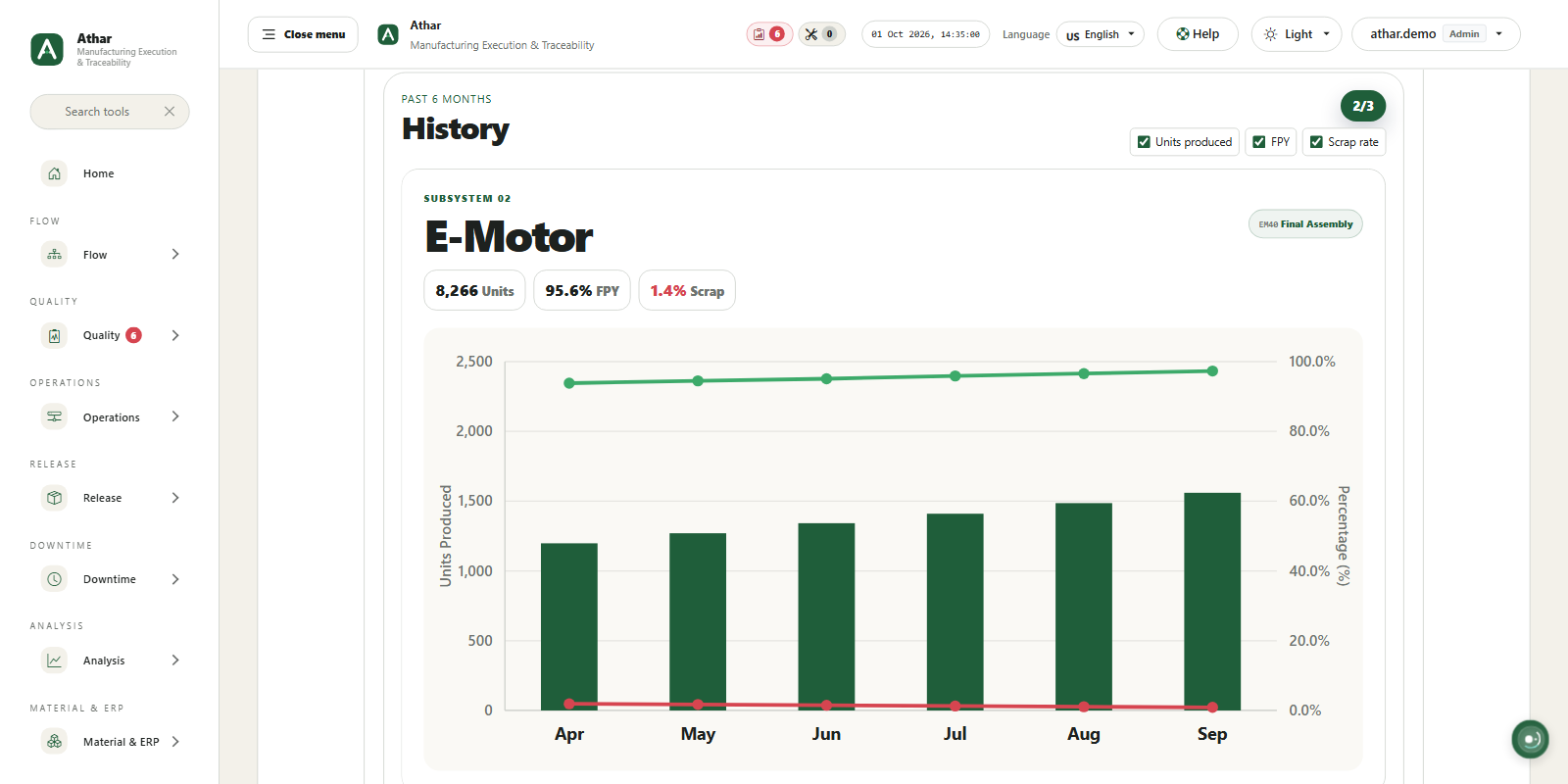Screen dimensions: 1568x784
Task: Expand the Release menu chevron
Action: (x=175, y=498)
